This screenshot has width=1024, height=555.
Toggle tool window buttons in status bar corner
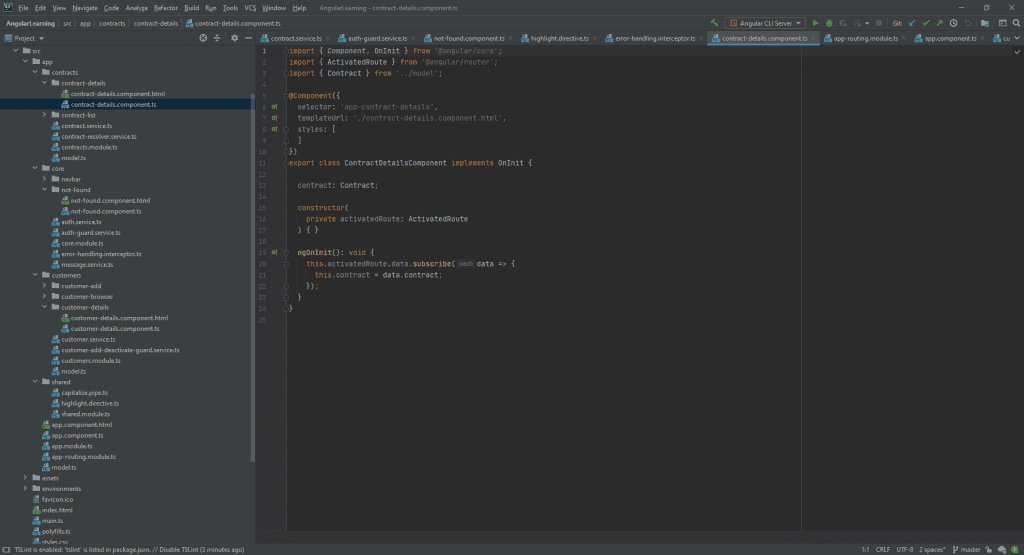point(6,550)
